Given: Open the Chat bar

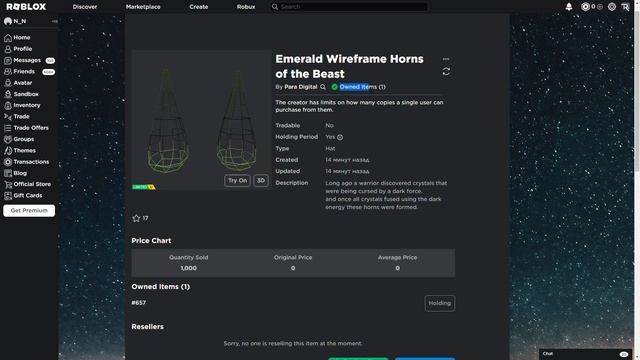Looking at the screenshot, I should point(586,354).
